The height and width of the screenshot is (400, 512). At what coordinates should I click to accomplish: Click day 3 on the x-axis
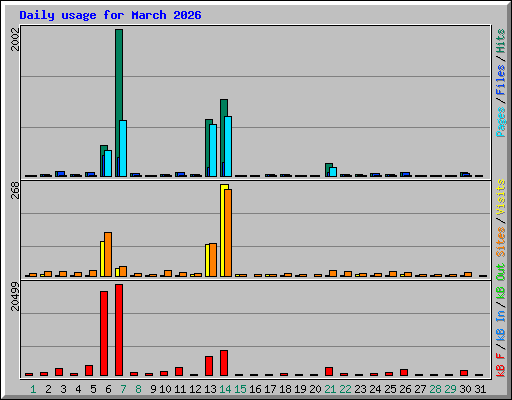[63, 389]
